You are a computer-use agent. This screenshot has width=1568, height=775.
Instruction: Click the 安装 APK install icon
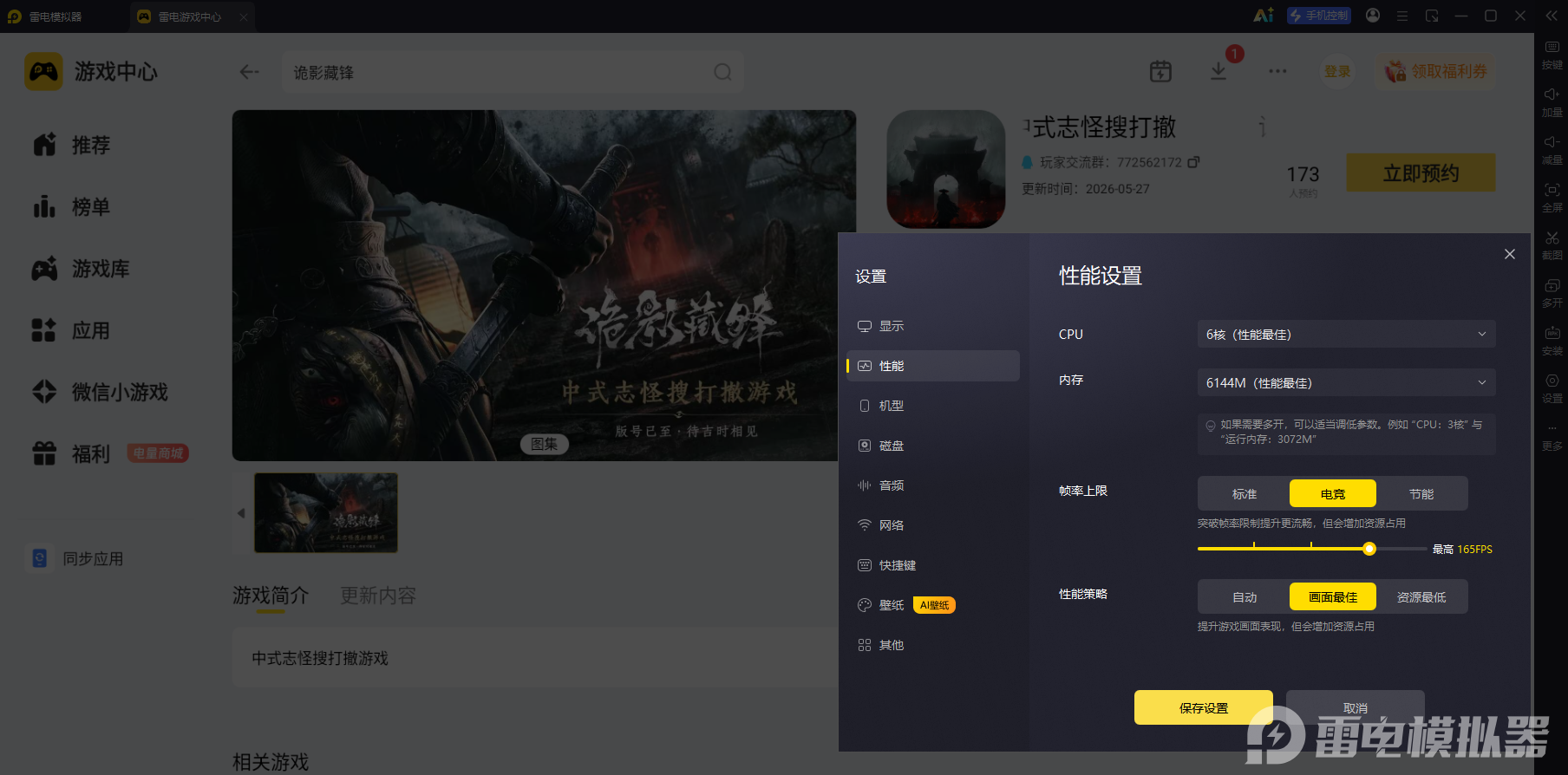click(1552, 340)
